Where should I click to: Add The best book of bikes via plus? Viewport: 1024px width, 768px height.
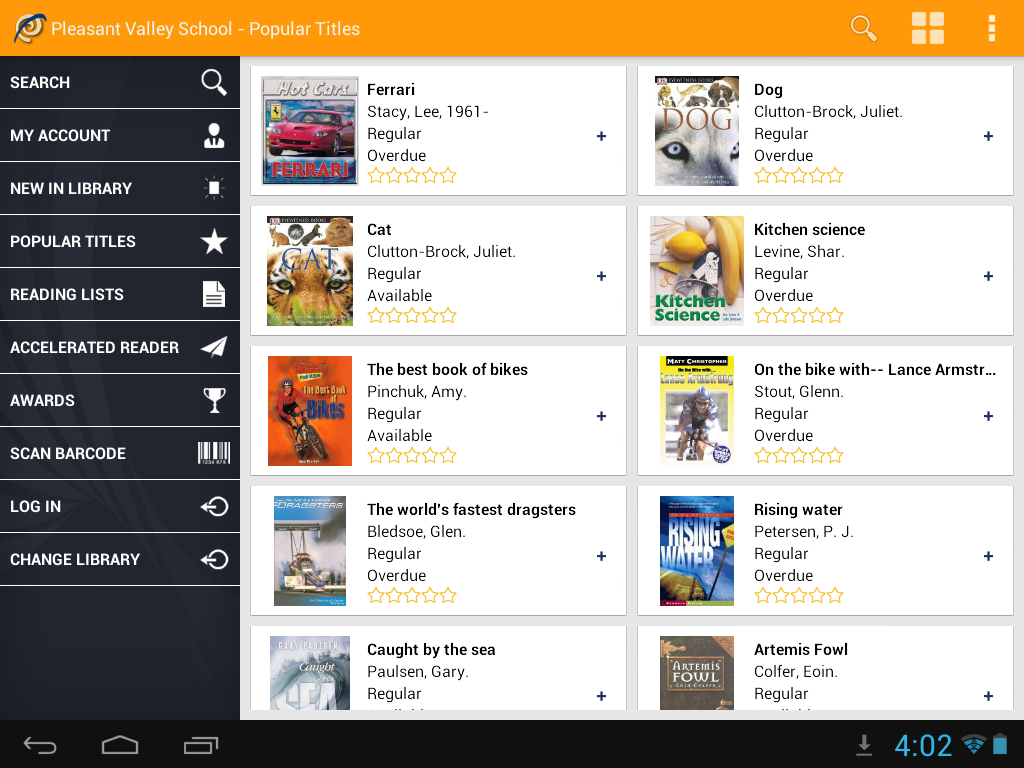601,416
